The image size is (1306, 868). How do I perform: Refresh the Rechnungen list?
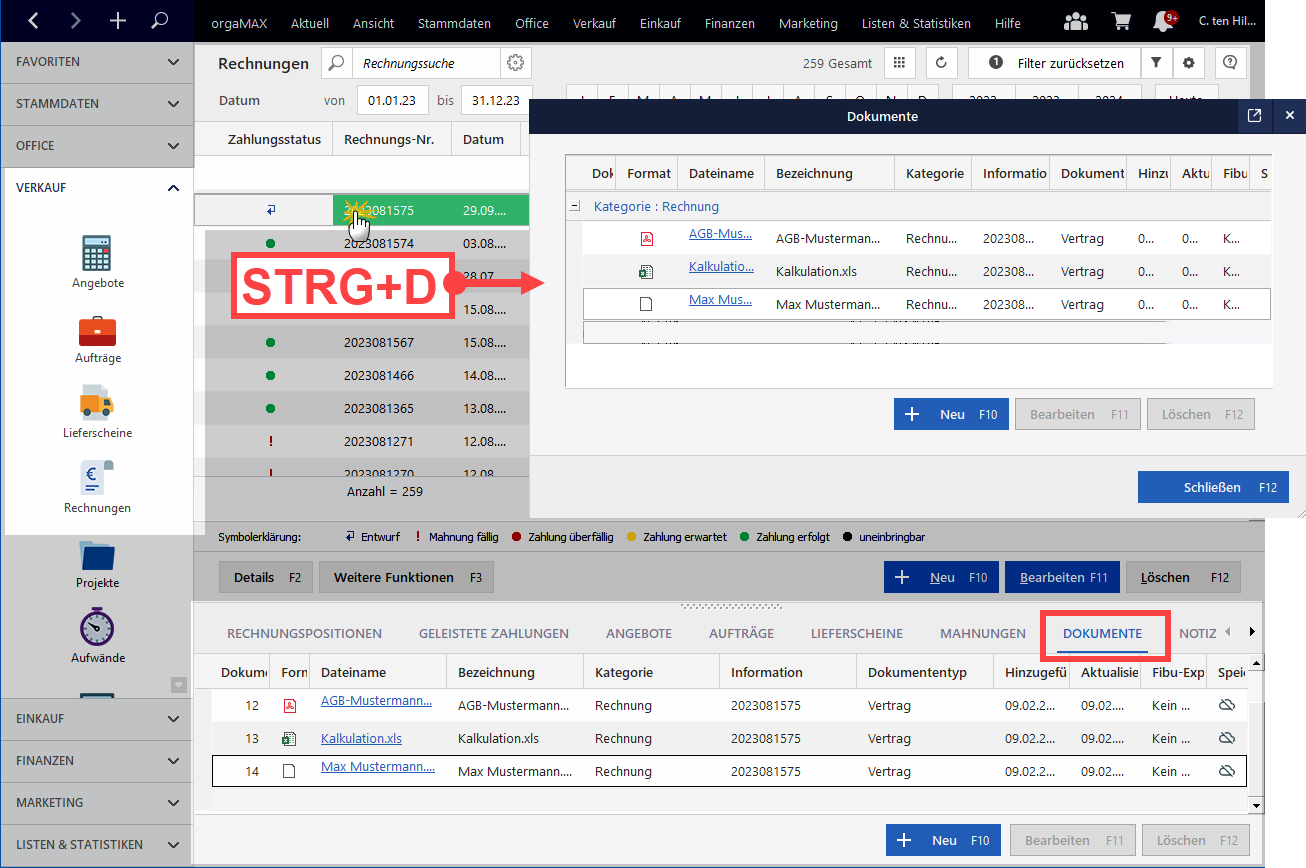click(x=941, y=63)
